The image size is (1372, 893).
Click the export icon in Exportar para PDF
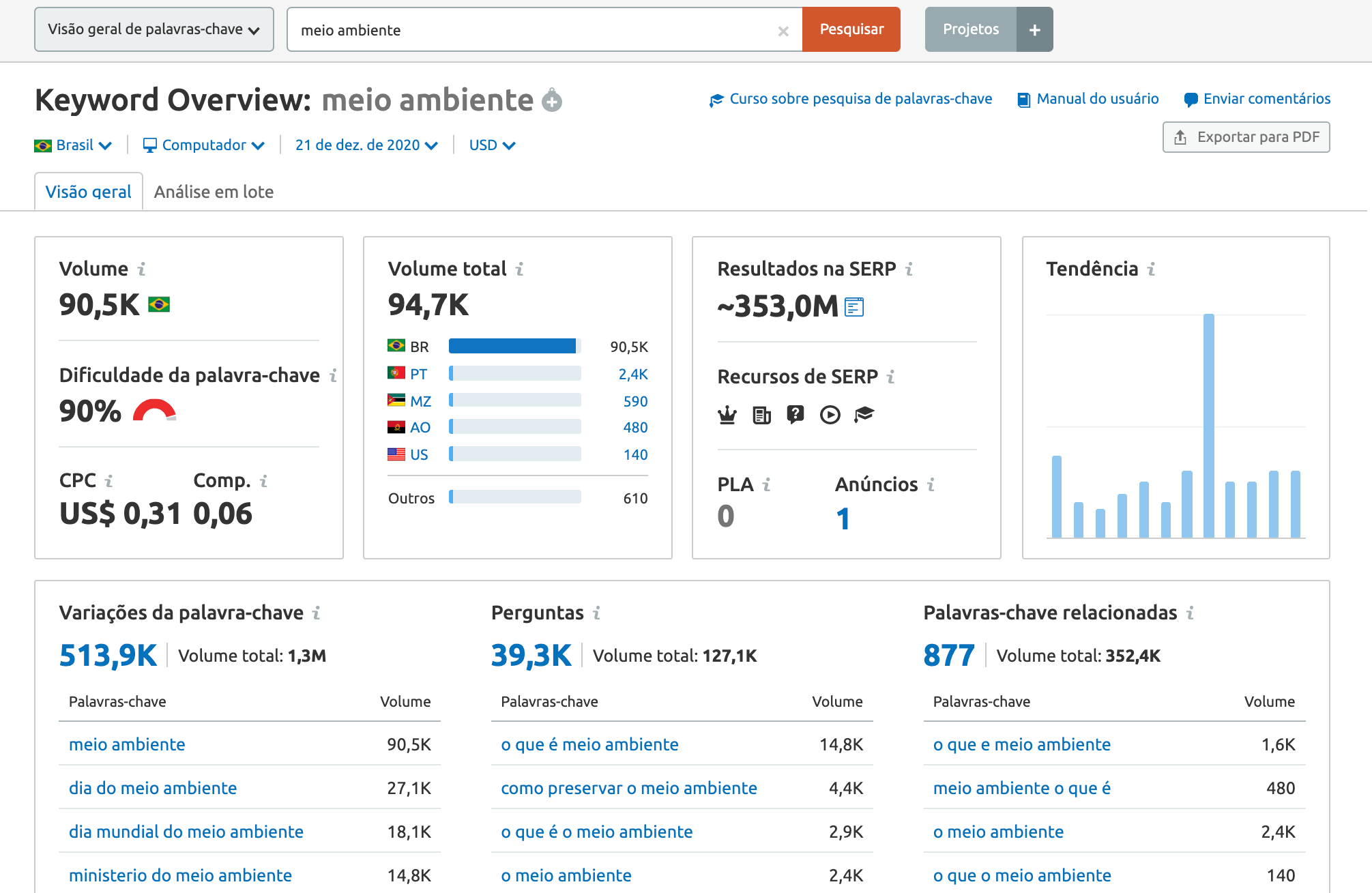(1180, 137)
